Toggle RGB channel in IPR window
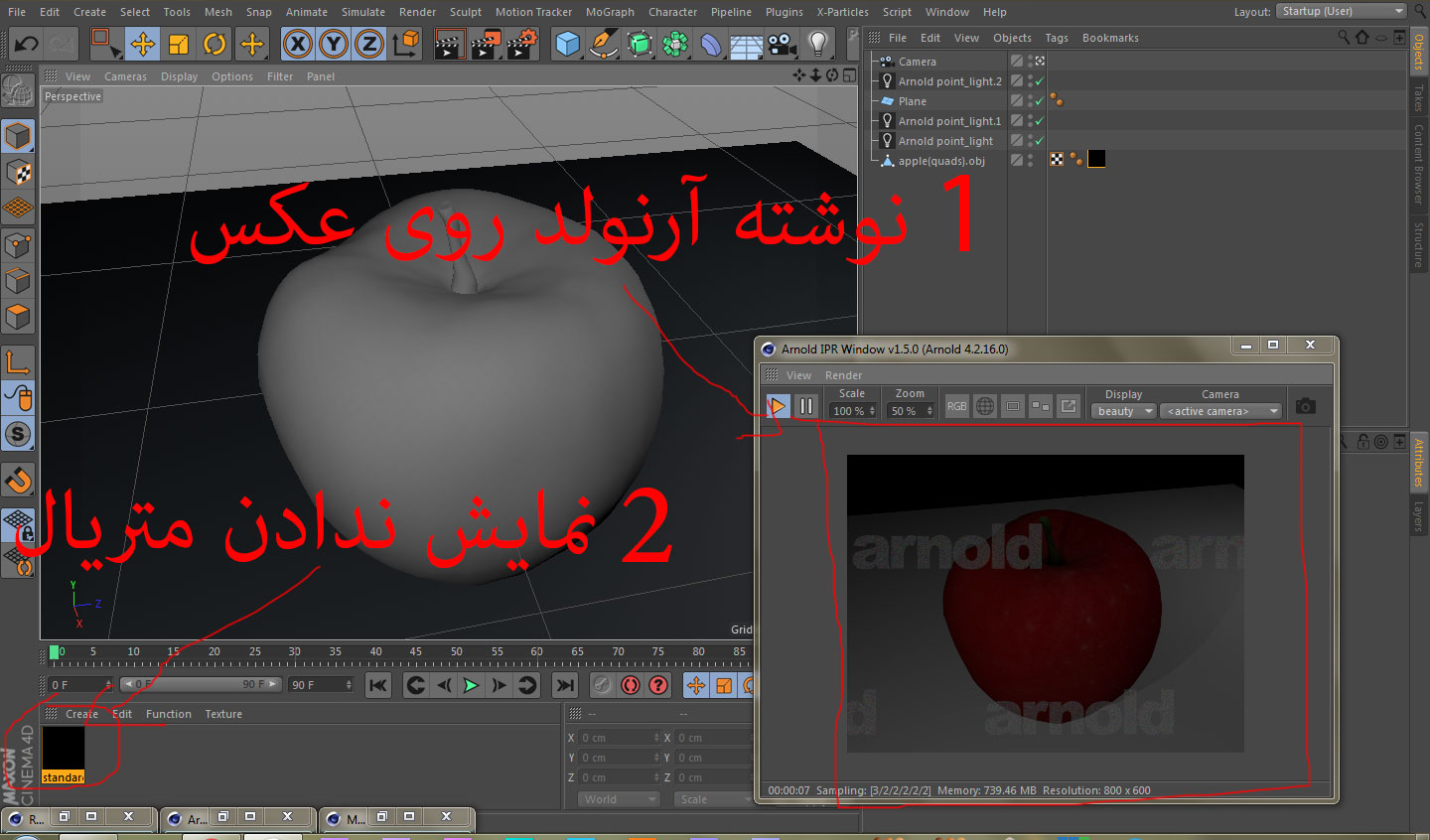This screenshot has width=1430, height=840. tap(956, 406)
